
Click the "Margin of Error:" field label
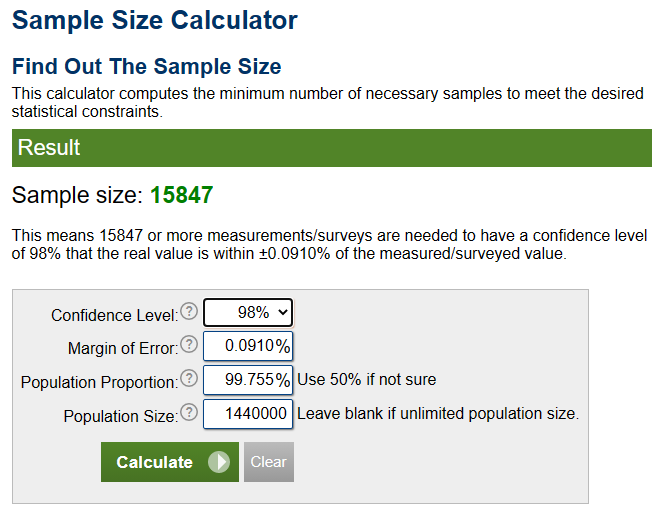click(x=122, y=349)
